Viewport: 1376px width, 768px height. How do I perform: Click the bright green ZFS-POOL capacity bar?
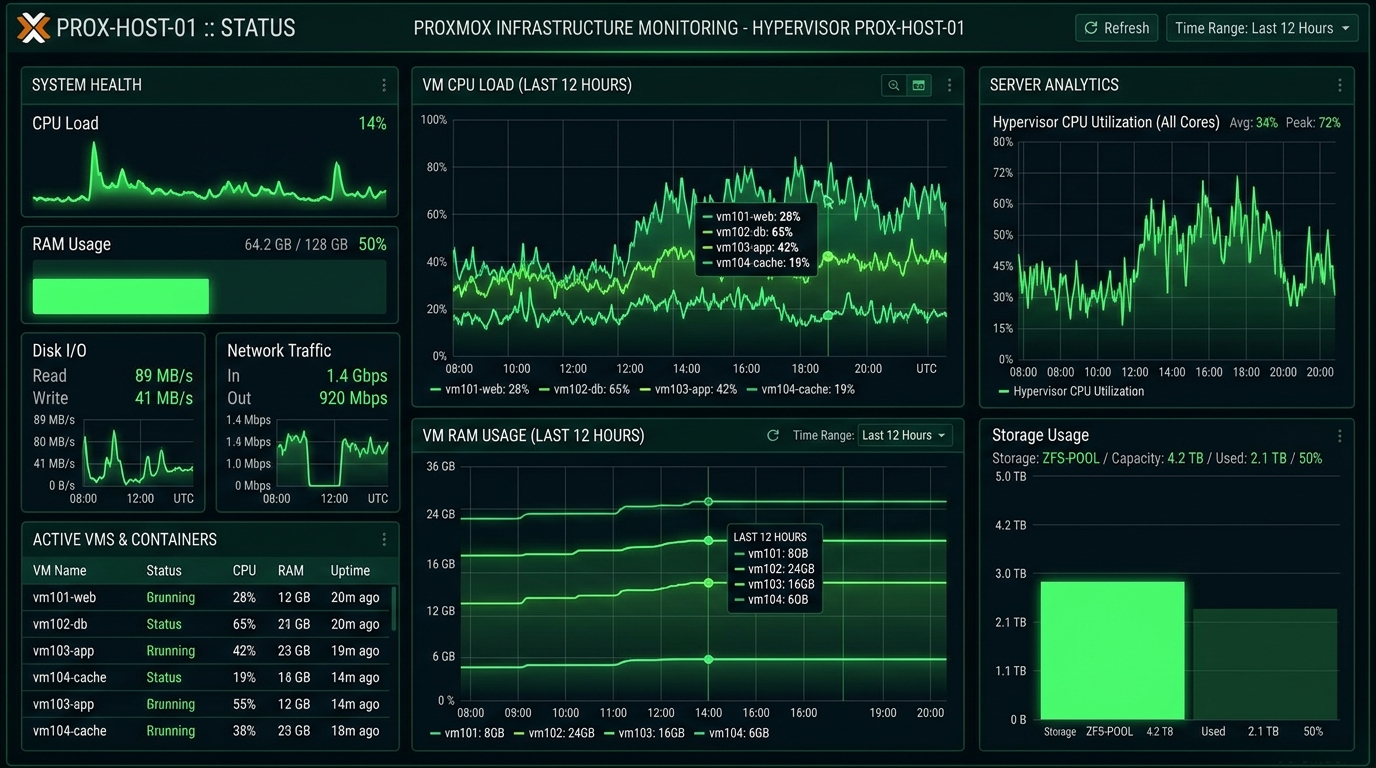click(1112, 650)
